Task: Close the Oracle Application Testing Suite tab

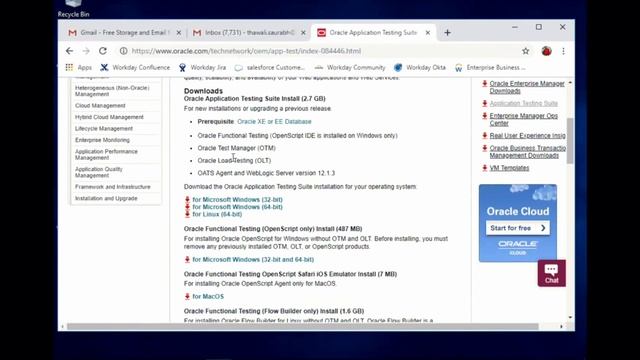Action: click(x=428, y=33)
